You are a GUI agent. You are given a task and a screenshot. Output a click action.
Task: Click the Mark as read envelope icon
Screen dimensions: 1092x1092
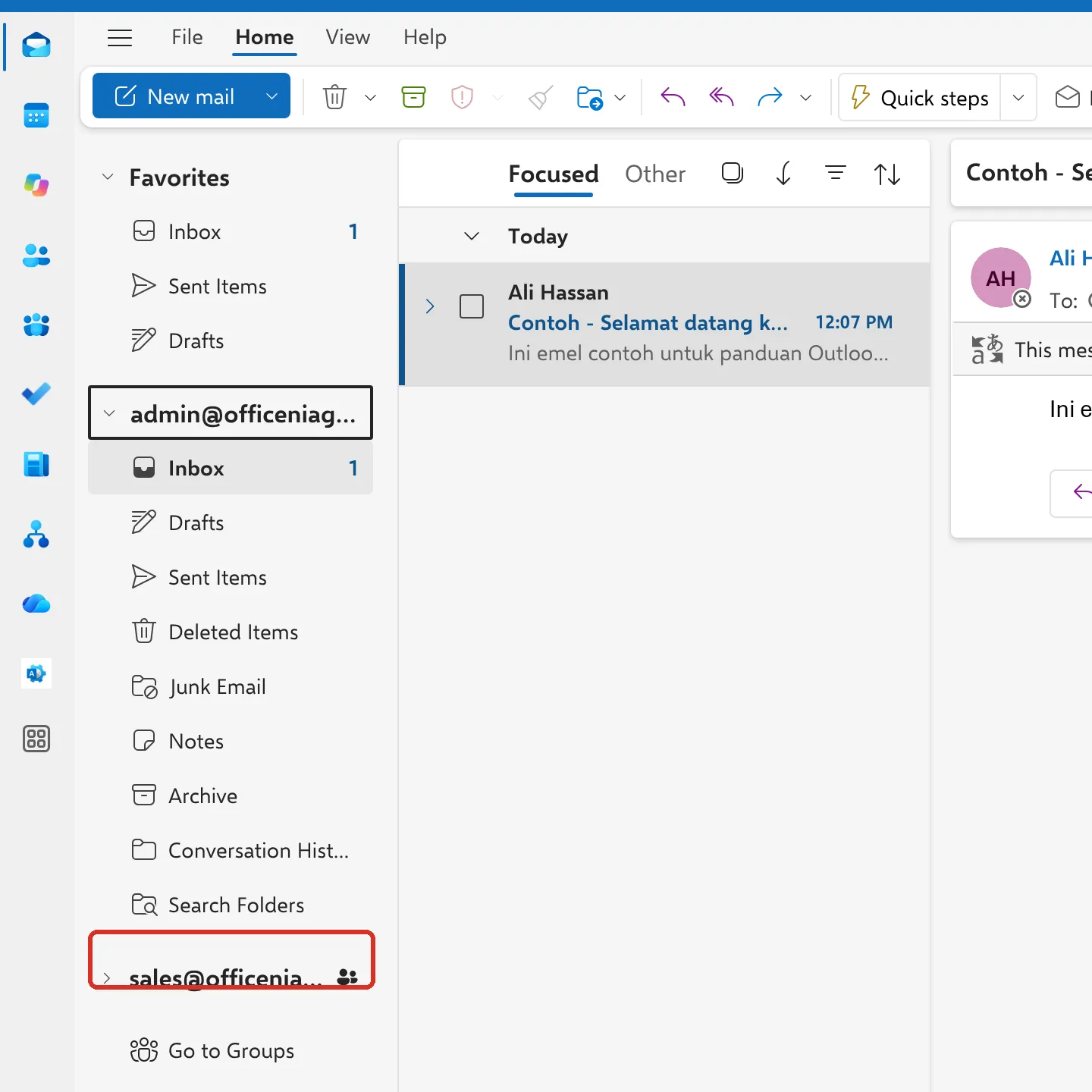click(1067, 97)
